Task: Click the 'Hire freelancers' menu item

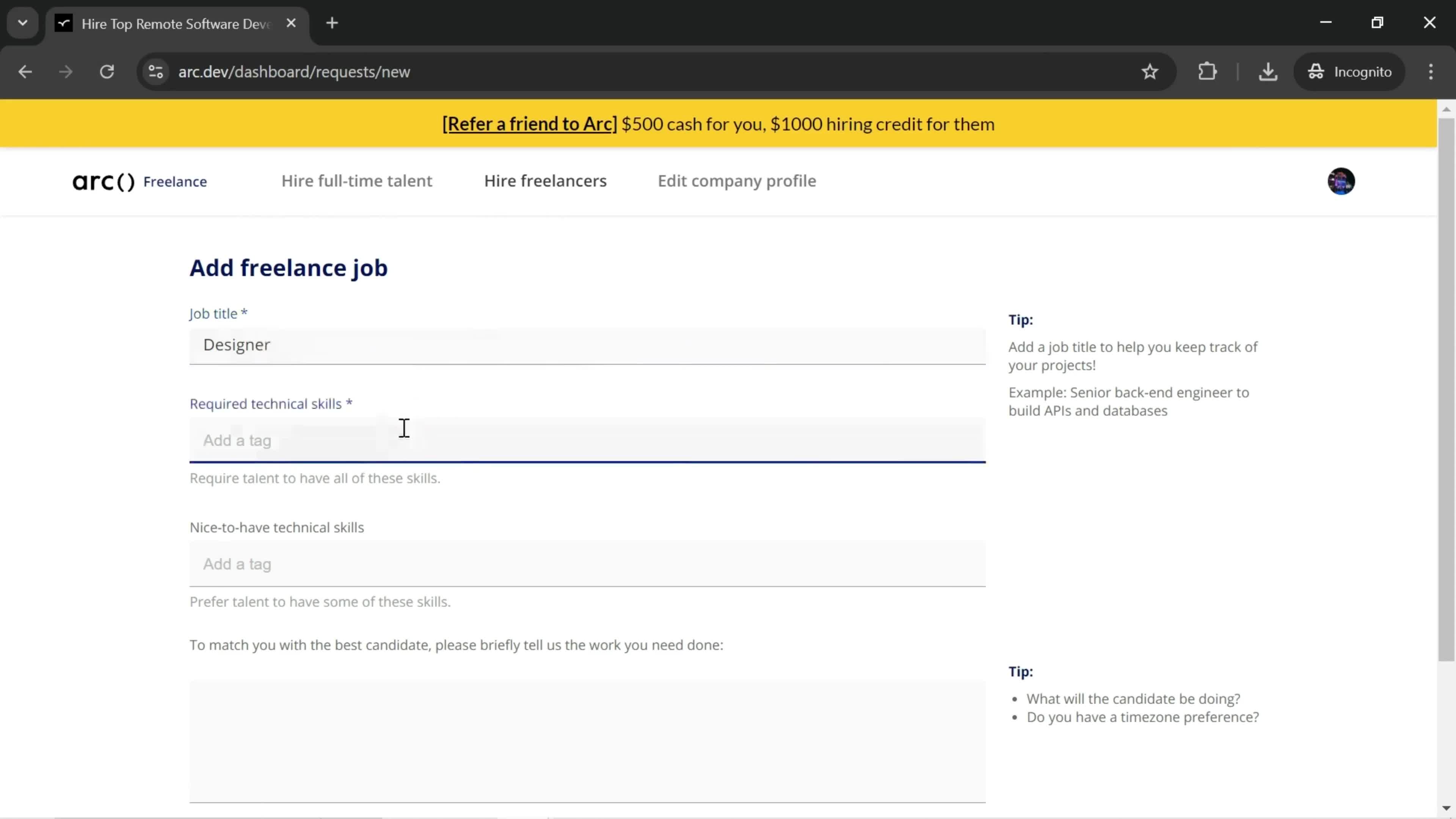Action: pyautogui.click(x=545, y=180)
